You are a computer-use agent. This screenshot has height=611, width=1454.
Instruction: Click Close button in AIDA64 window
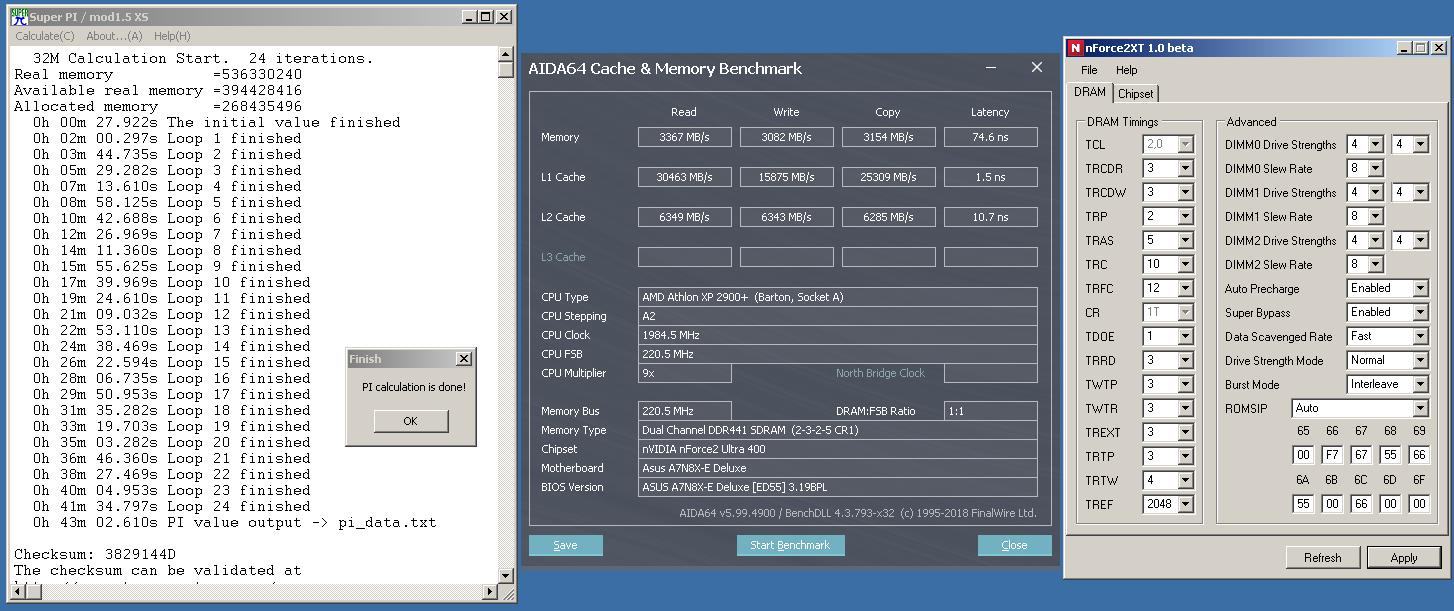1014,545
